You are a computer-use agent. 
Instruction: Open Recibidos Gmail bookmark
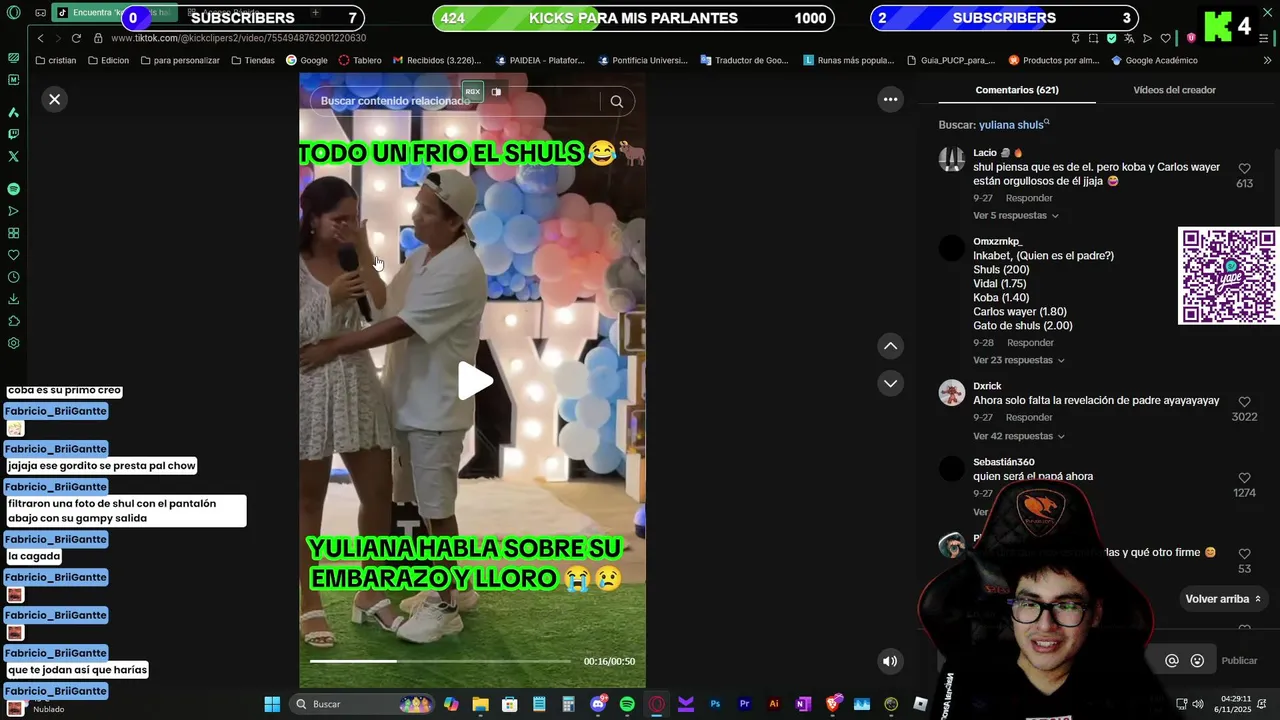click(437, 60)
